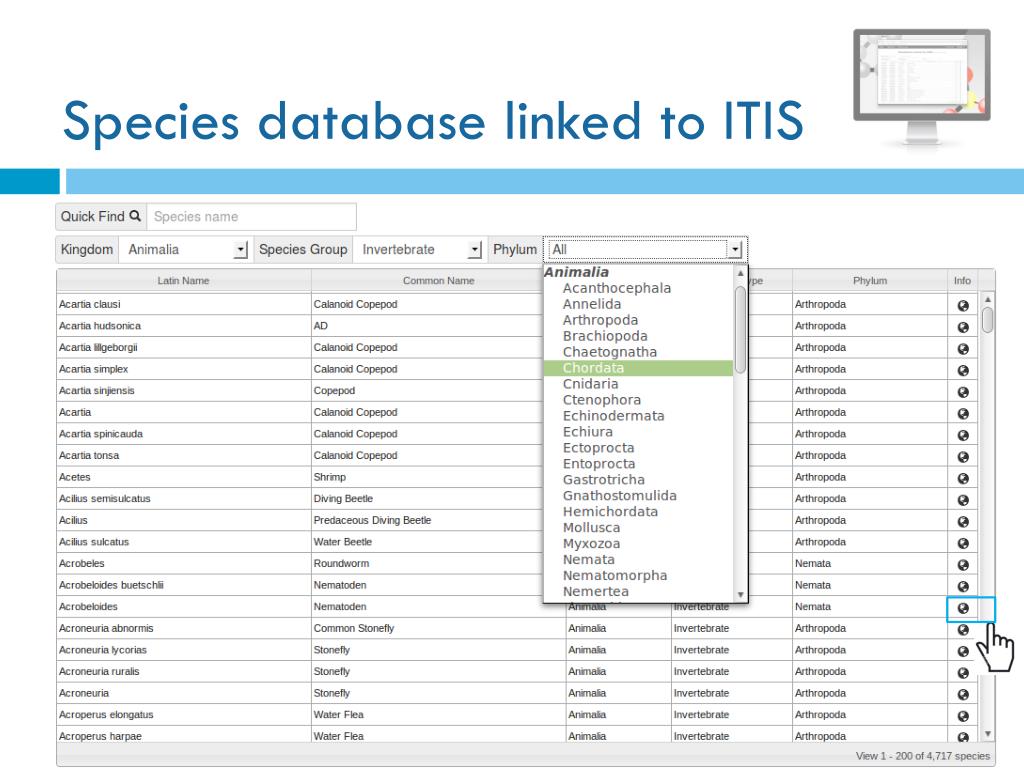This screenshot has height=768, width=1024.
Task: Sort by the Phylum column header
Action: [x=870, y=280]
